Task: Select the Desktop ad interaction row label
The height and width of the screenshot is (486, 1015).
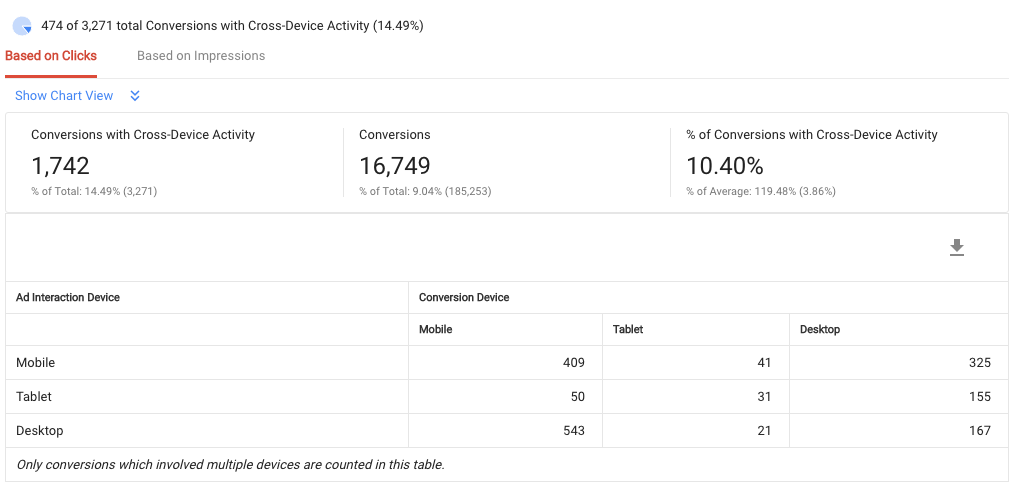Action: pyautogui.click(x=39, y=430)
